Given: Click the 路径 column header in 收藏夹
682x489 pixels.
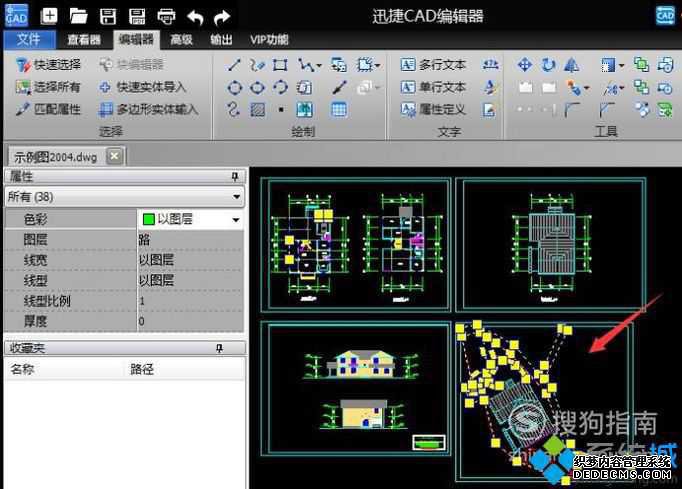Looking at the screenshot, I should click(x=142, y=369).
